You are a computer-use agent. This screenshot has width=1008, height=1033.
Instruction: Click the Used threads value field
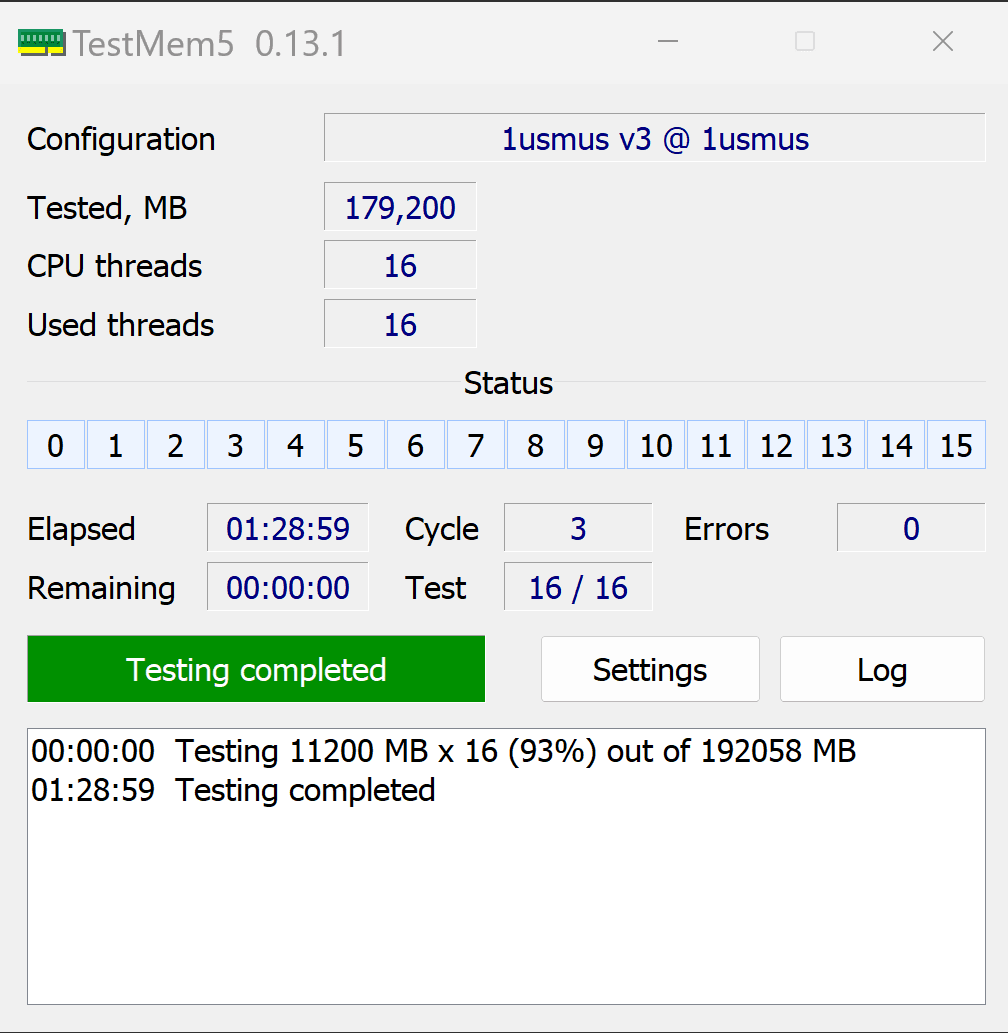coord(400,325)
